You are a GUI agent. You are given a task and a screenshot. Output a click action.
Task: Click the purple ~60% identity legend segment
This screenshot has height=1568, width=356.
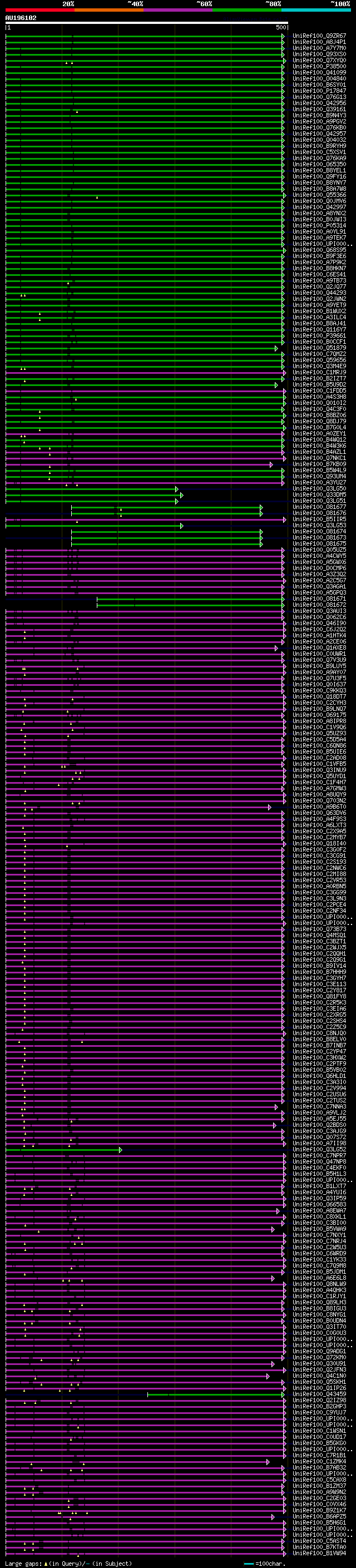pyautogui.click(x=177, y=10)
